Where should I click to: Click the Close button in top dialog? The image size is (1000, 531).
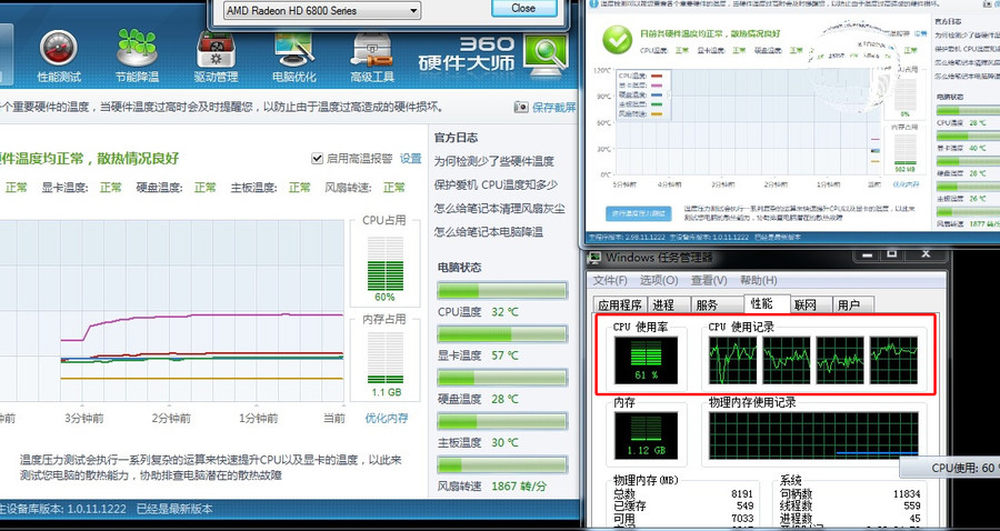coord(524,8)
